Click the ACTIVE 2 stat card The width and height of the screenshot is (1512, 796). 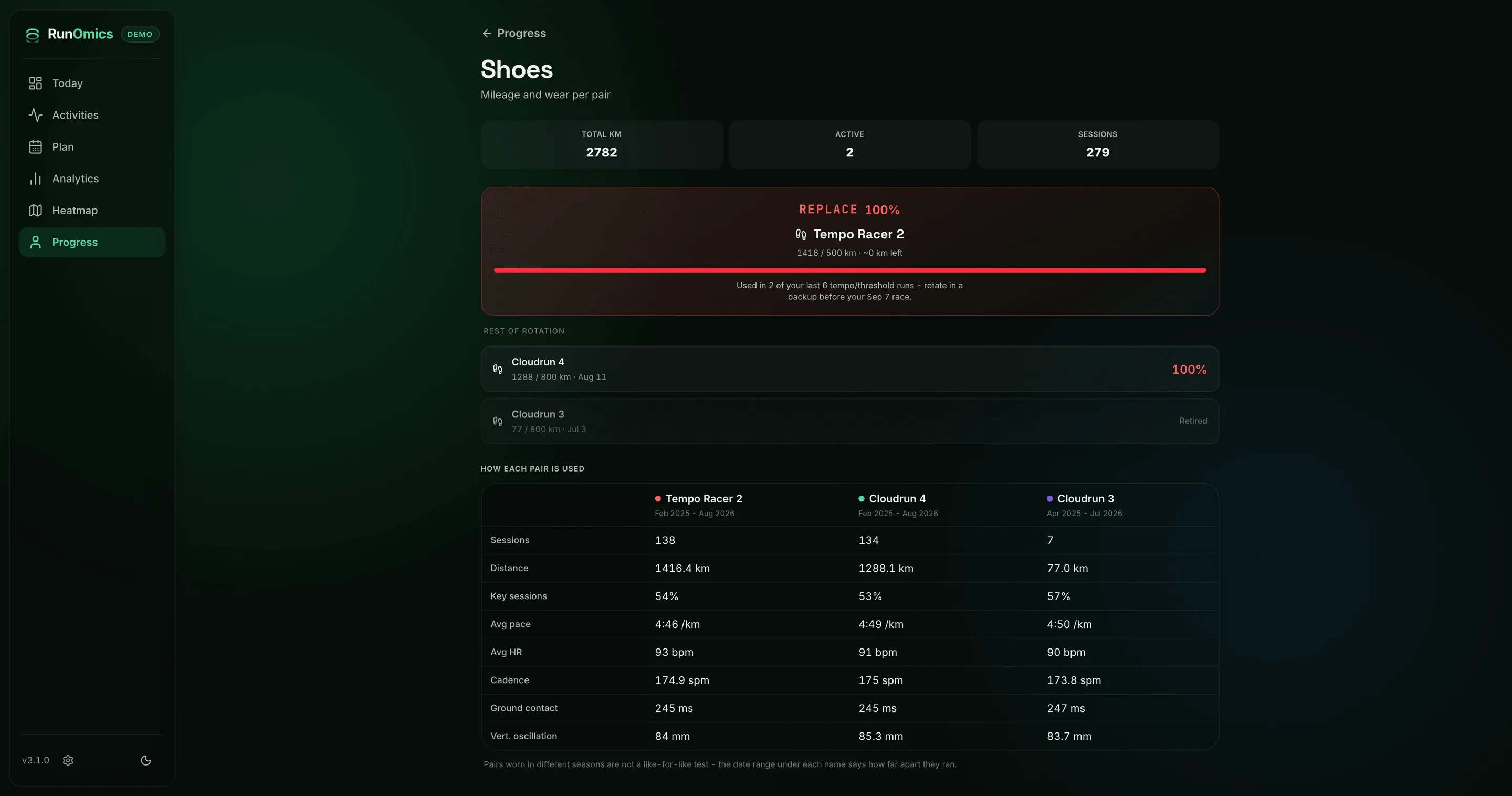tap(849, 144)
